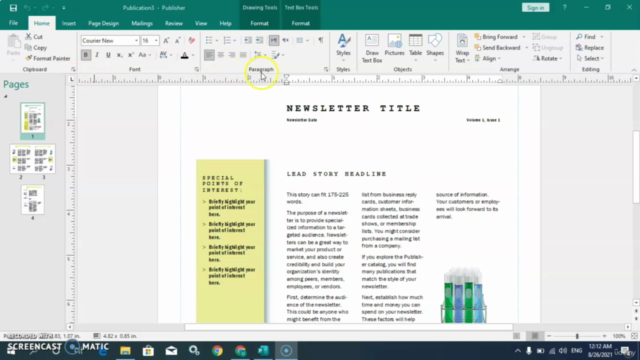Toggle Underline formatting
The image size is (640, 360).
(x=108, y=55)
